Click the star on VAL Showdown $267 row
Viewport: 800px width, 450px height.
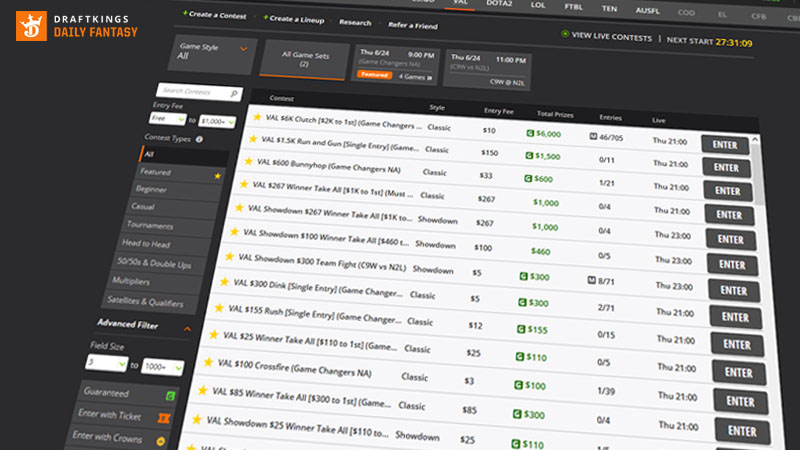tap(239, 208)
